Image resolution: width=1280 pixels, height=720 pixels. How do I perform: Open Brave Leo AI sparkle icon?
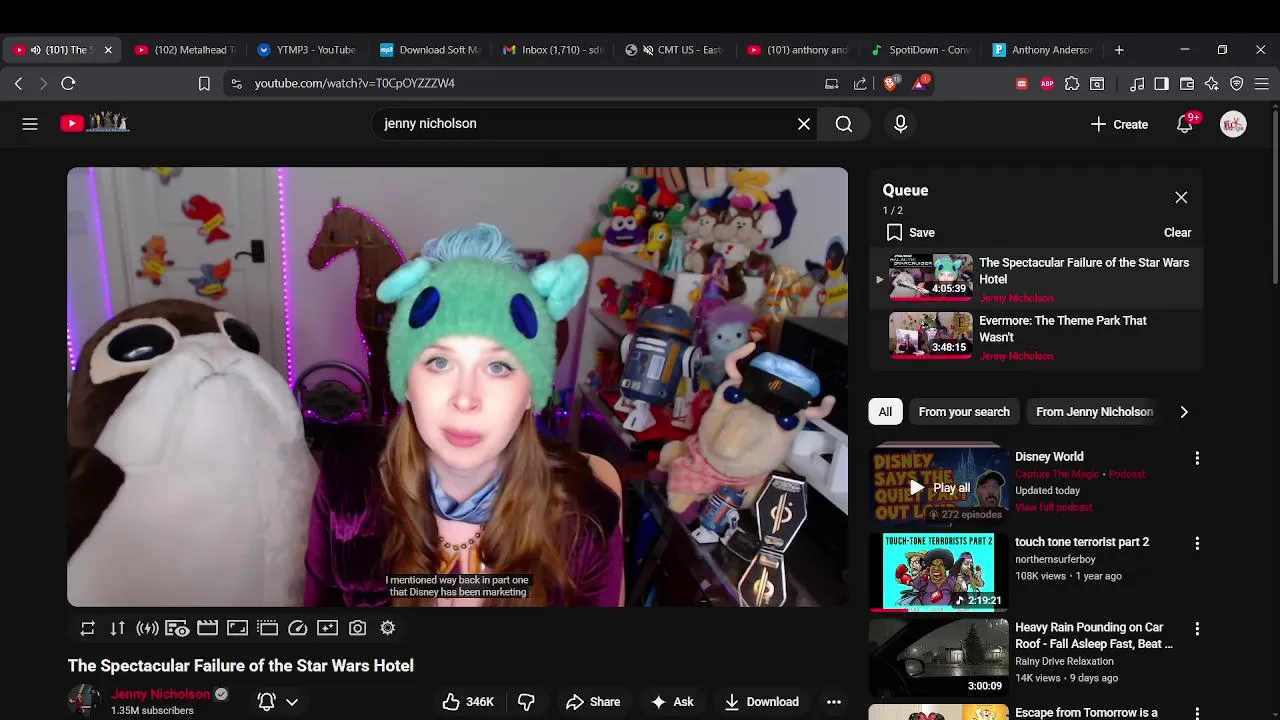[x=1212, y=84]
